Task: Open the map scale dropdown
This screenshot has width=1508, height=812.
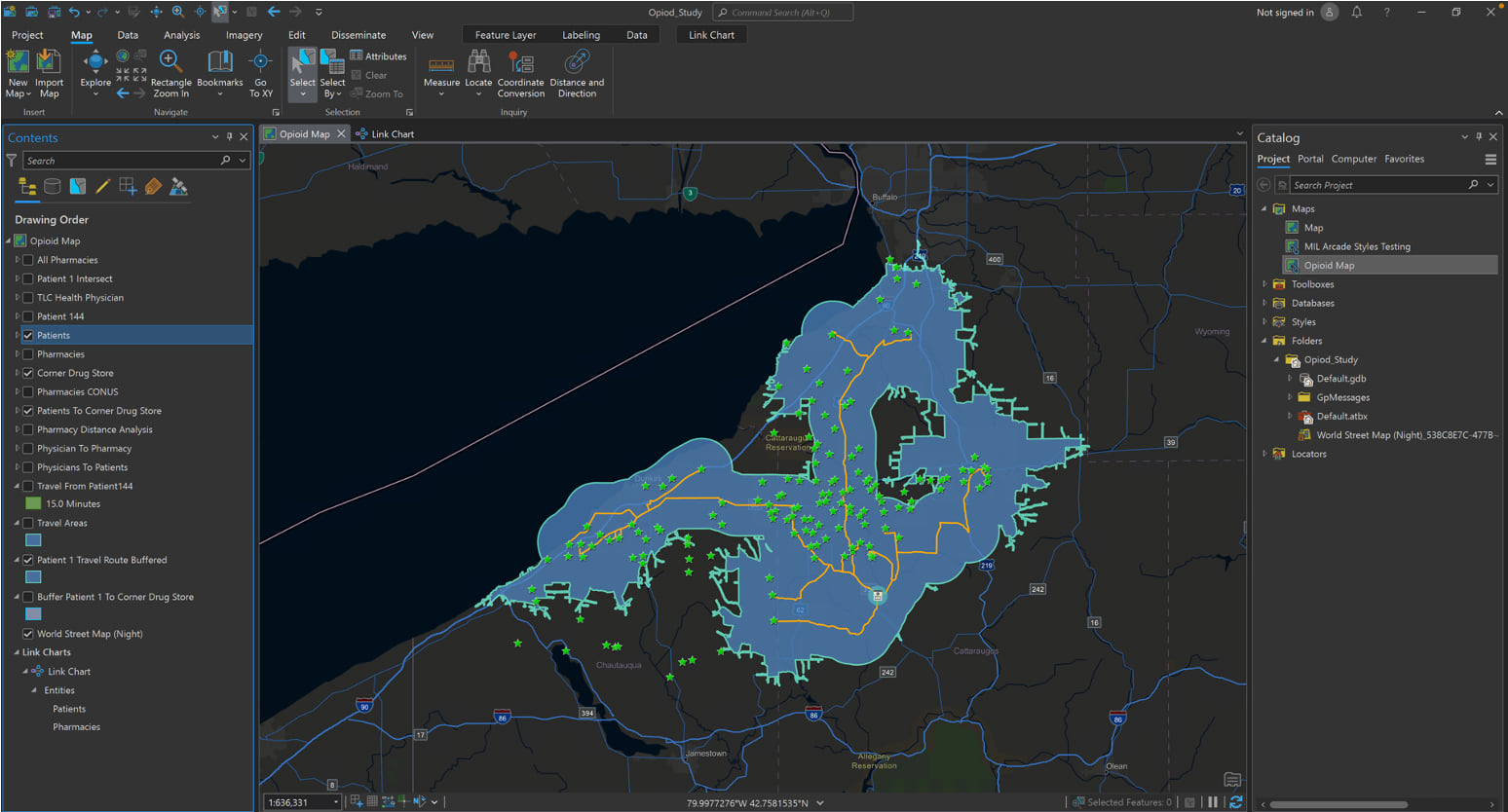Action: coord(336,802)
